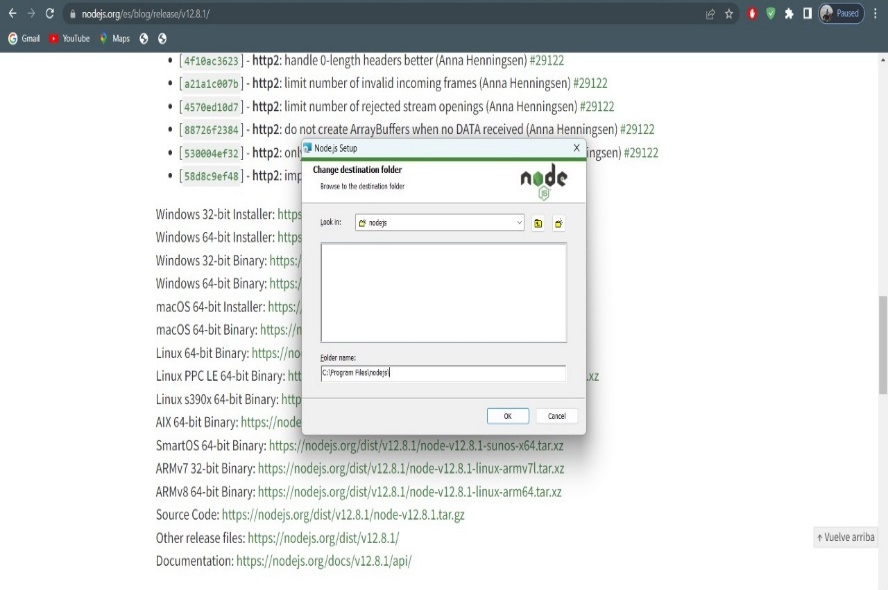Image resolution: width=888 pixels, height=590 pixels.
Task: Reload the Node.js release page
Action: [x=50, y=14]
